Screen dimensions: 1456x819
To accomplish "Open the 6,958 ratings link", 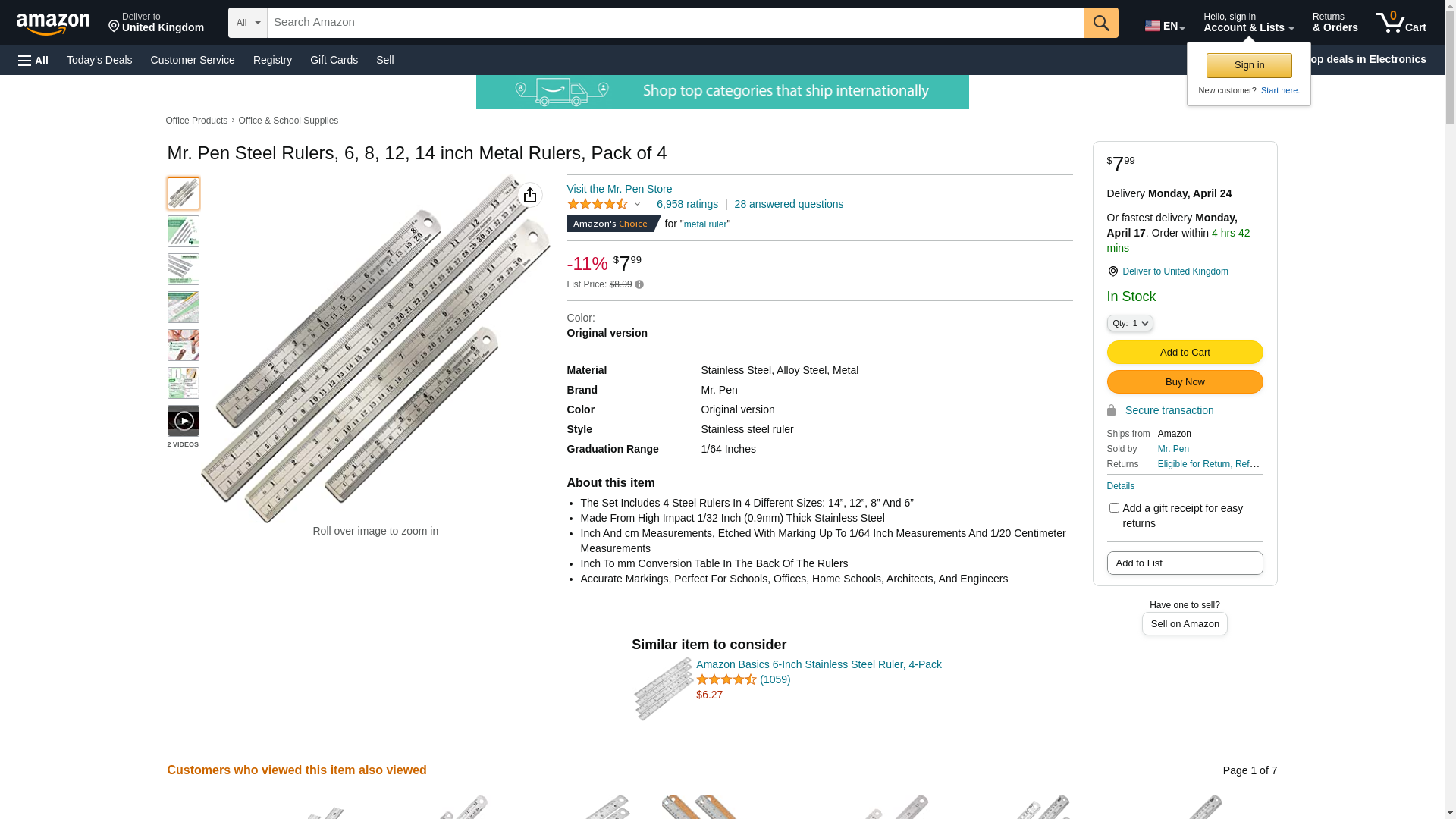I will click(687, 204).
